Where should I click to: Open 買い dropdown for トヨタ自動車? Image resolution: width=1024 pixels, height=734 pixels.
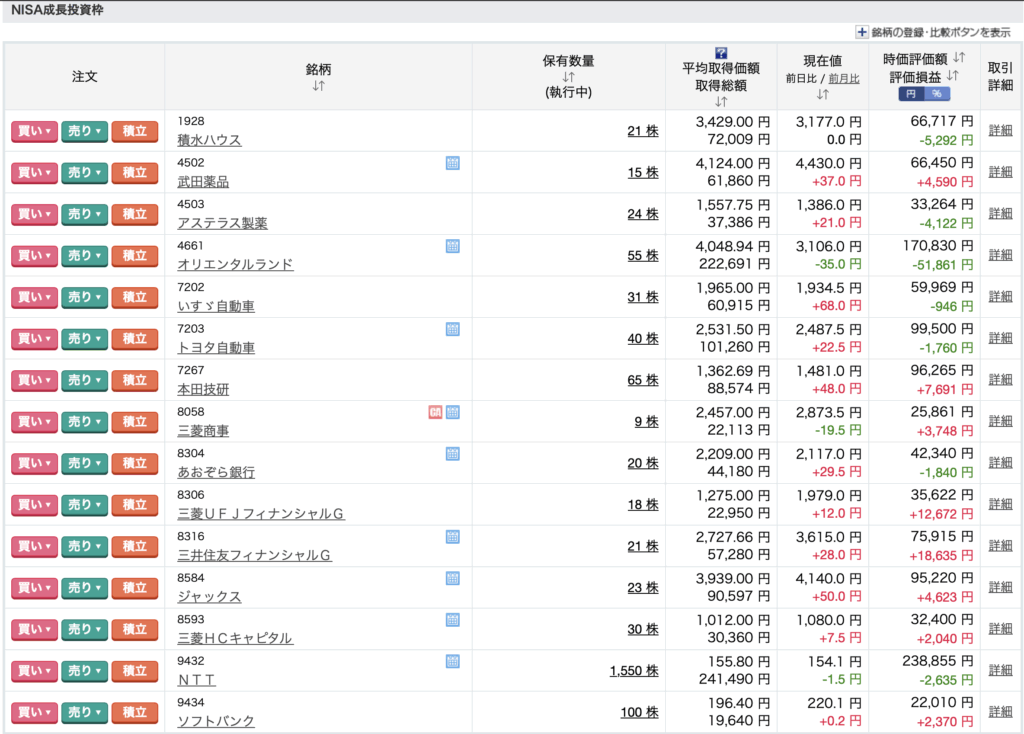35,339
